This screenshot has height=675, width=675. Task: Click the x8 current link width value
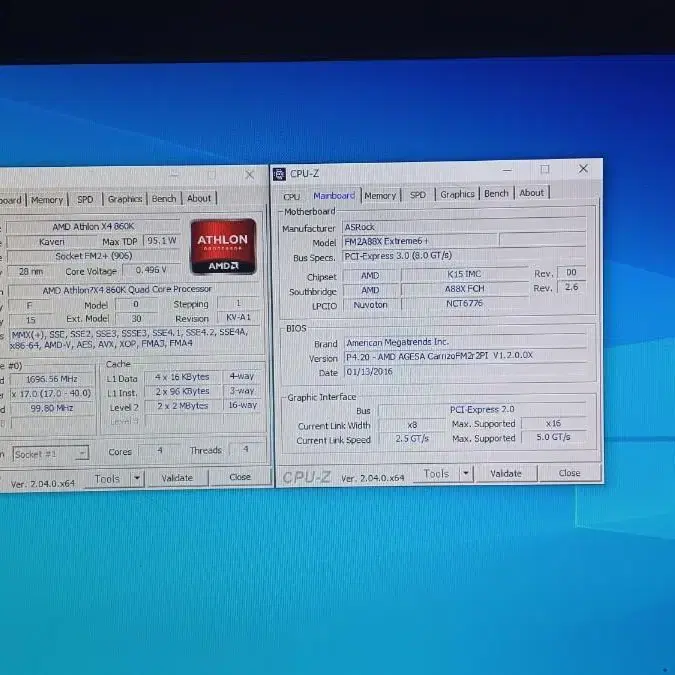[x=412, y=425]
